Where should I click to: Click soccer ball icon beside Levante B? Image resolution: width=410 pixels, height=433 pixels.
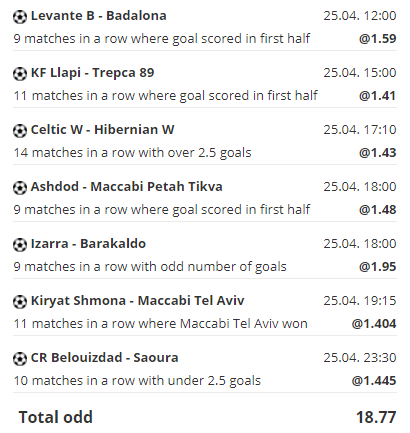(x=20, y=17)
